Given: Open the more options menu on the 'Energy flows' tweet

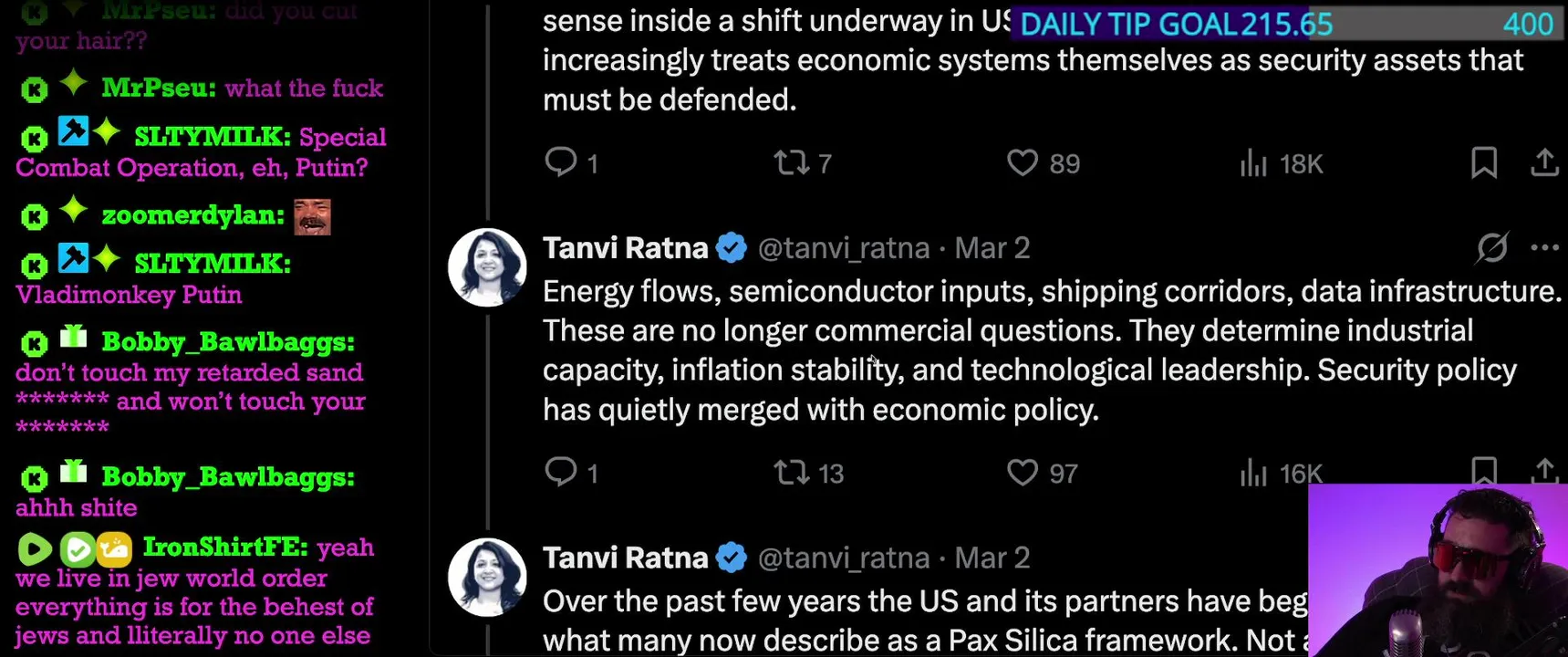Looking at the screenshot, I should coord(1544,248).
